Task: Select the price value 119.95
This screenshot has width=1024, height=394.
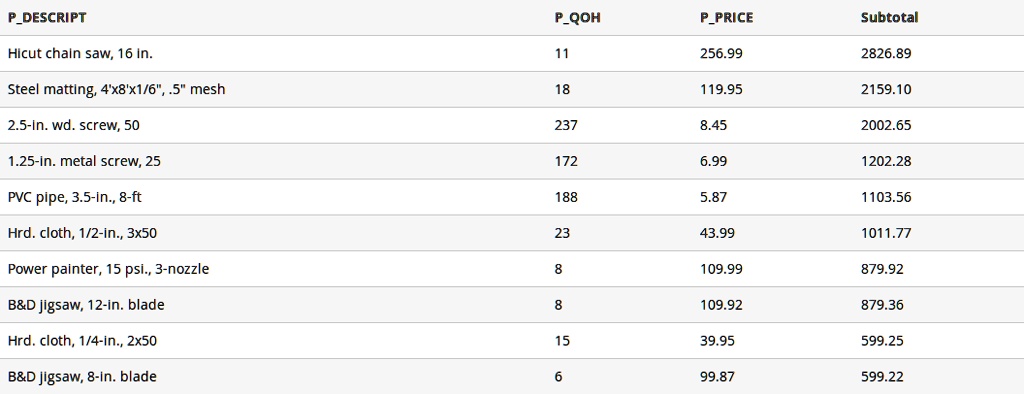Action: click(x=721, y=90)
